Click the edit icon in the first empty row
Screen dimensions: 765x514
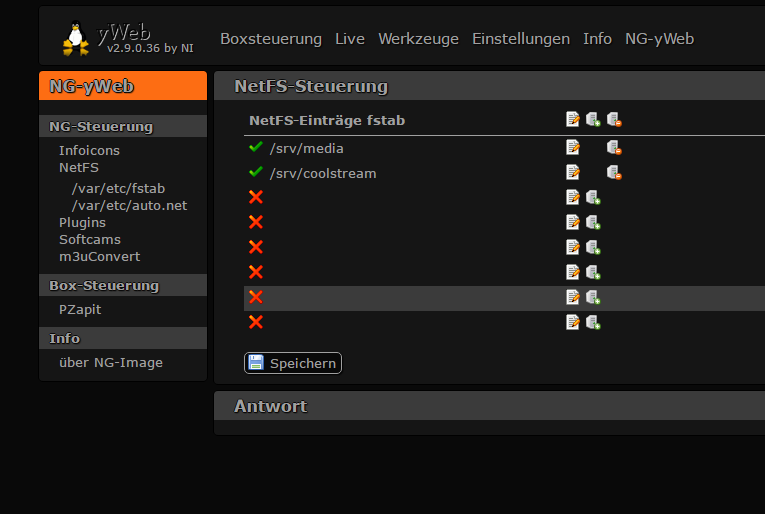click(x=573, y=197)
